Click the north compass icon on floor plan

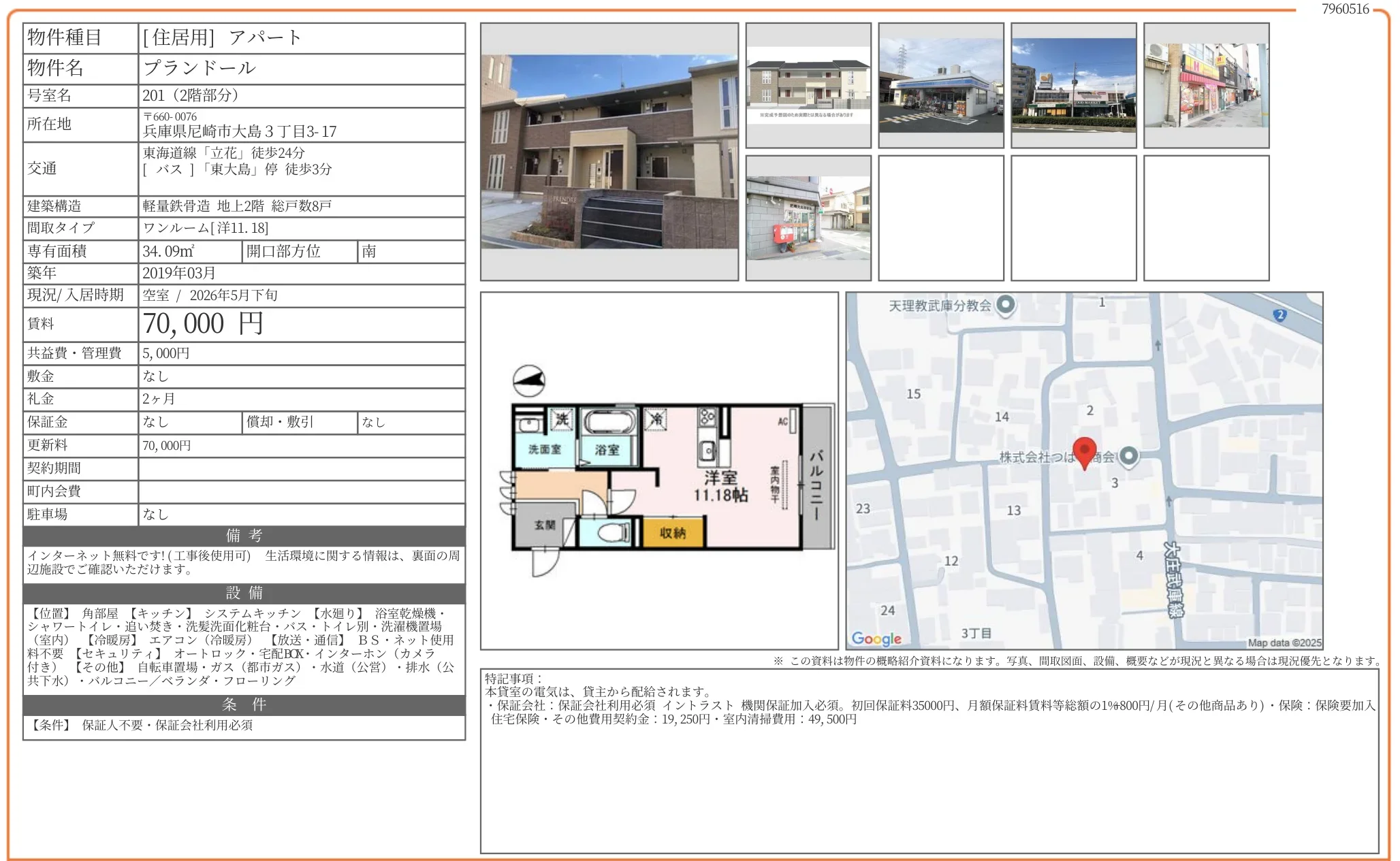528,381
